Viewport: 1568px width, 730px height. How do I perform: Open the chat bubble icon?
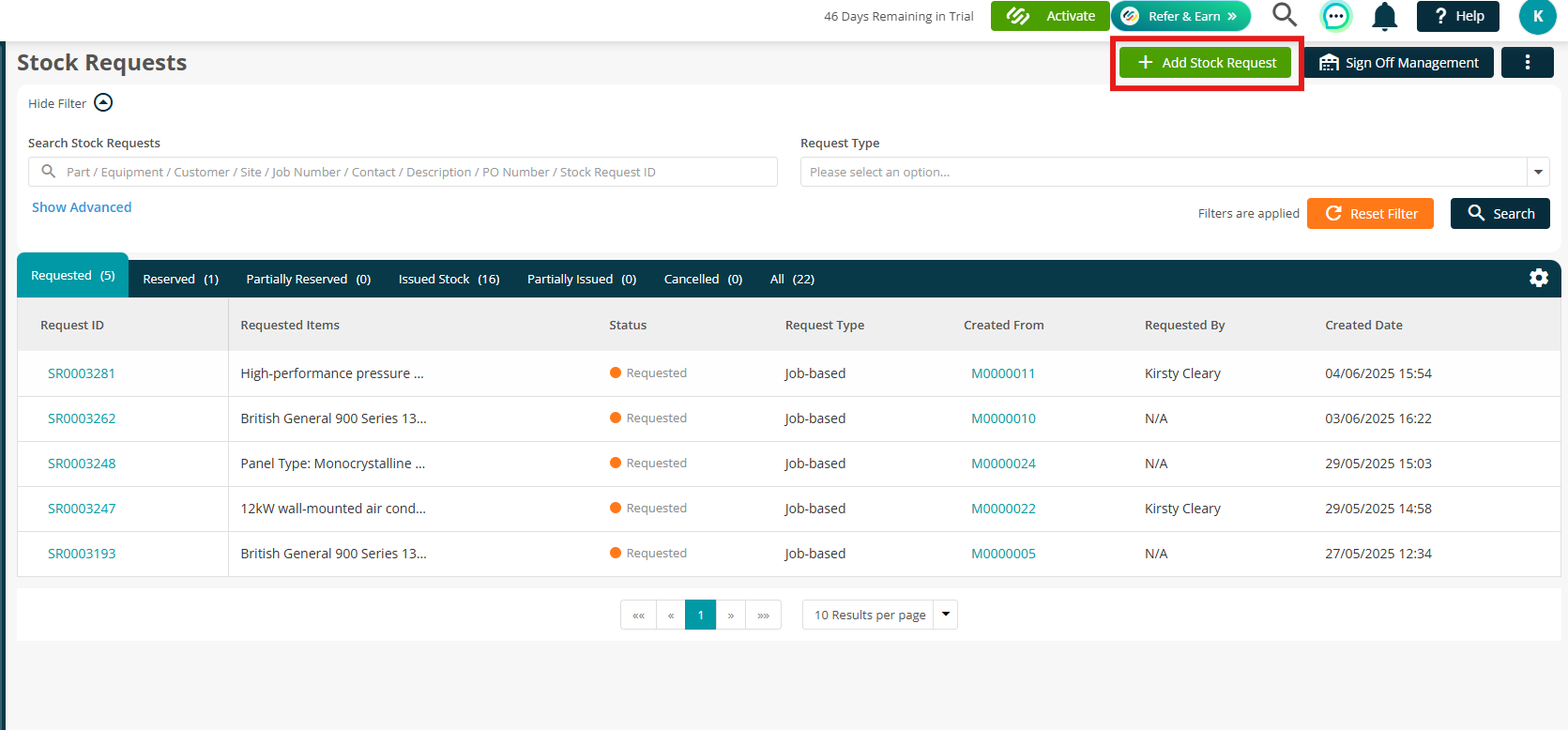1335,16
